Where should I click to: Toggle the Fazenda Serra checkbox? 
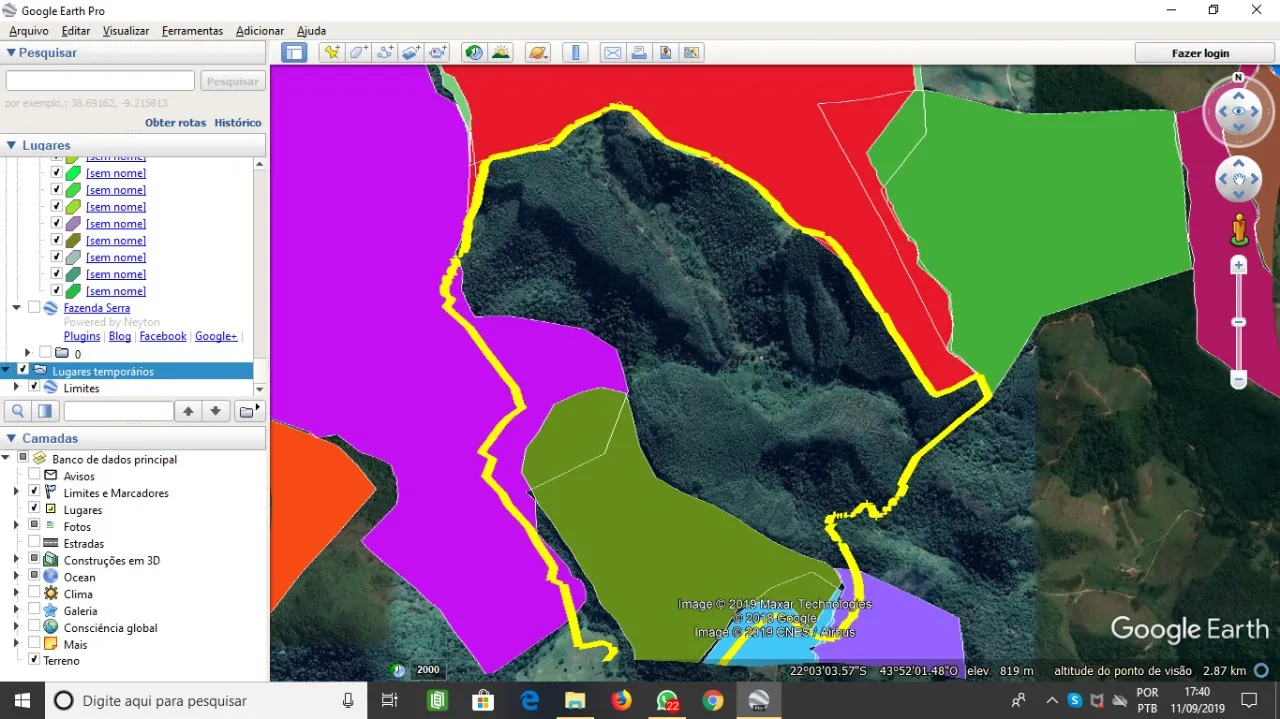pyautogui.click(x=34, y=308)
